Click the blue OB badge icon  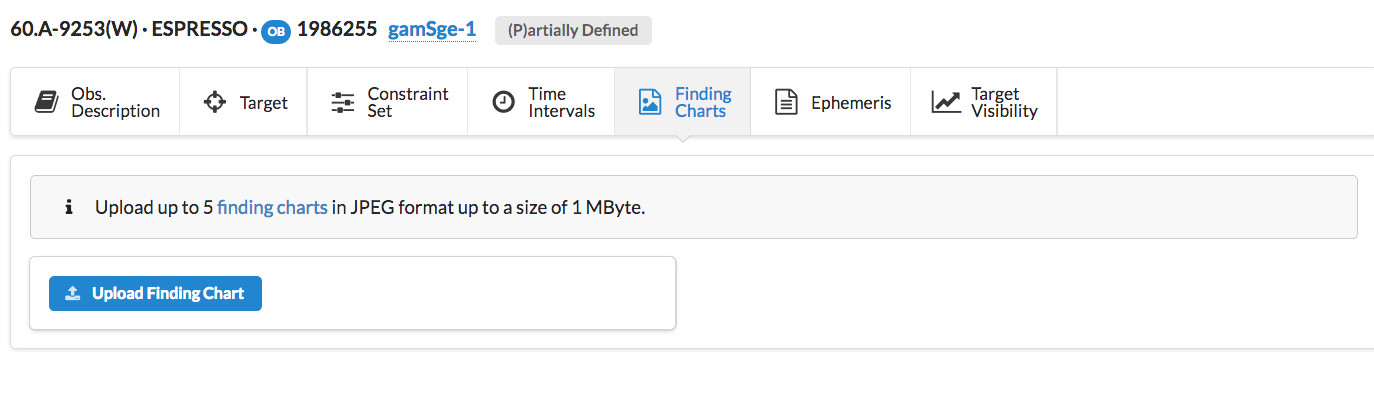tap(276, 31)
